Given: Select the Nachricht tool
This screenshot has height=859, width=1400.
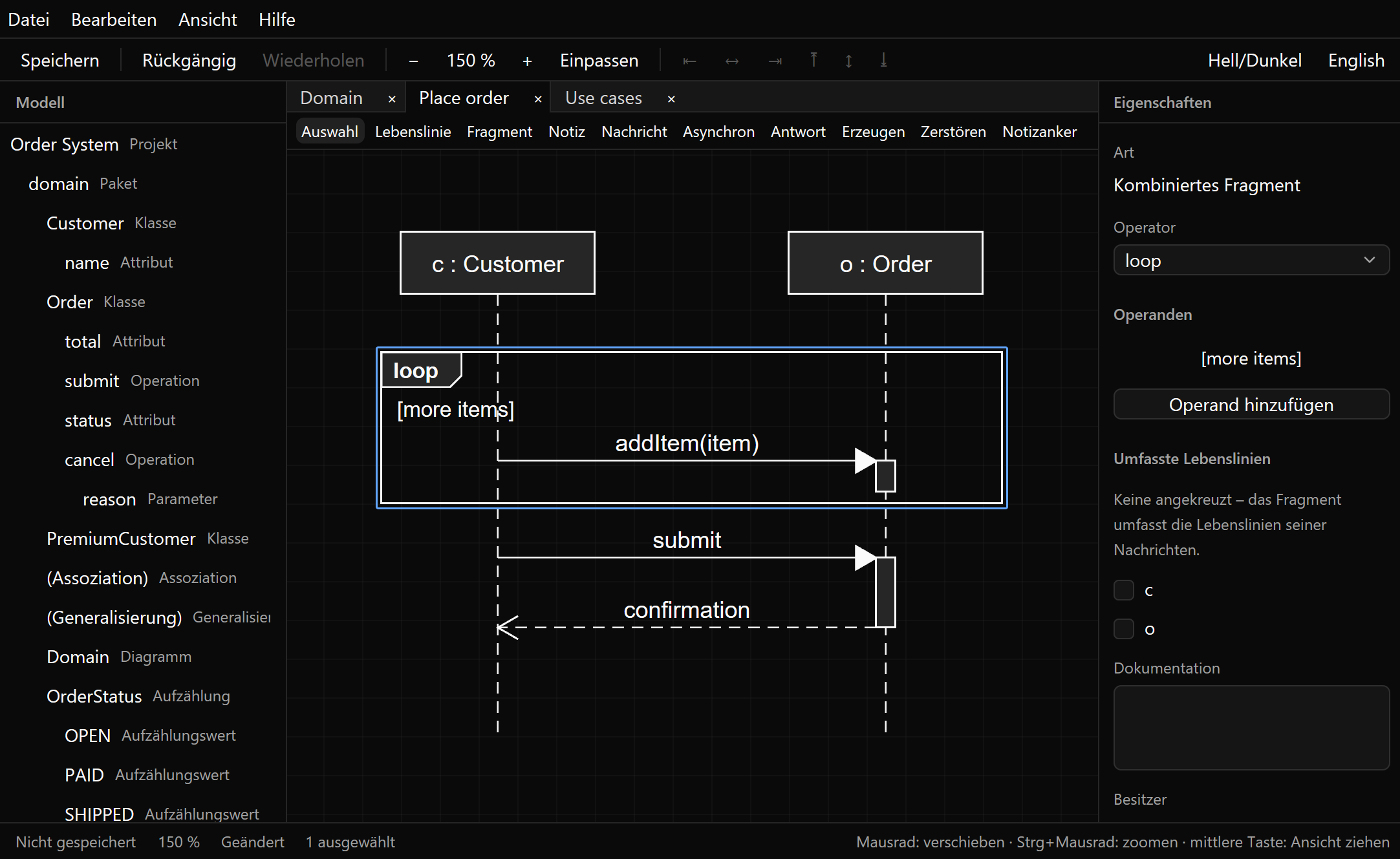Looking at the screenshot, I should coord(634,132).
